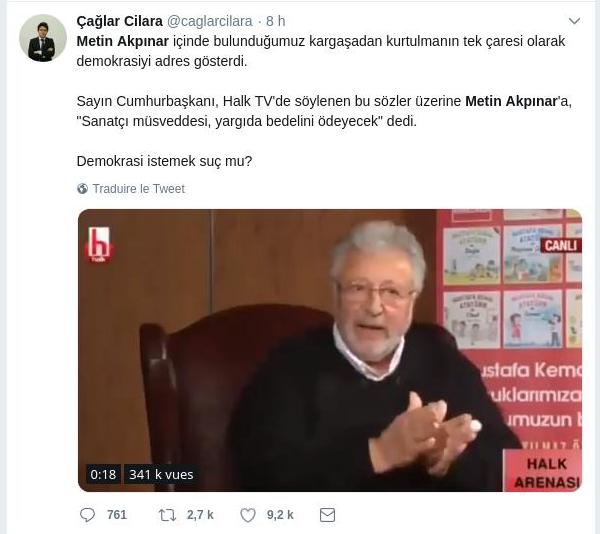Click the 761 replies count
Screen dimensions: 600x534
[117, 515]
